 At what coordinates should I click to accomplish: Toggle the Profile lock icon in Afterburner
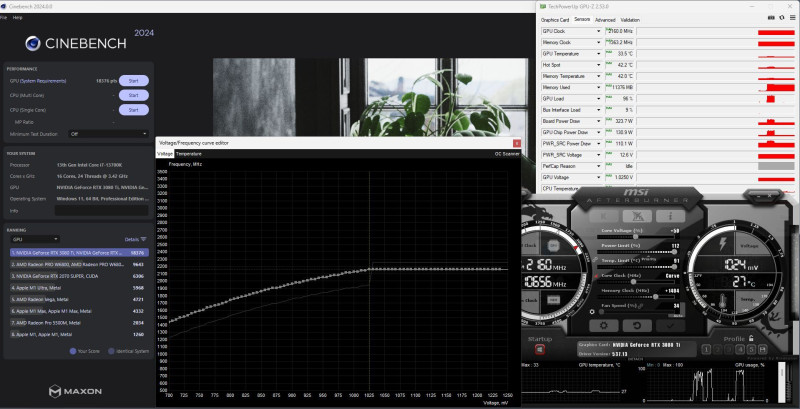tap(751, 338)
